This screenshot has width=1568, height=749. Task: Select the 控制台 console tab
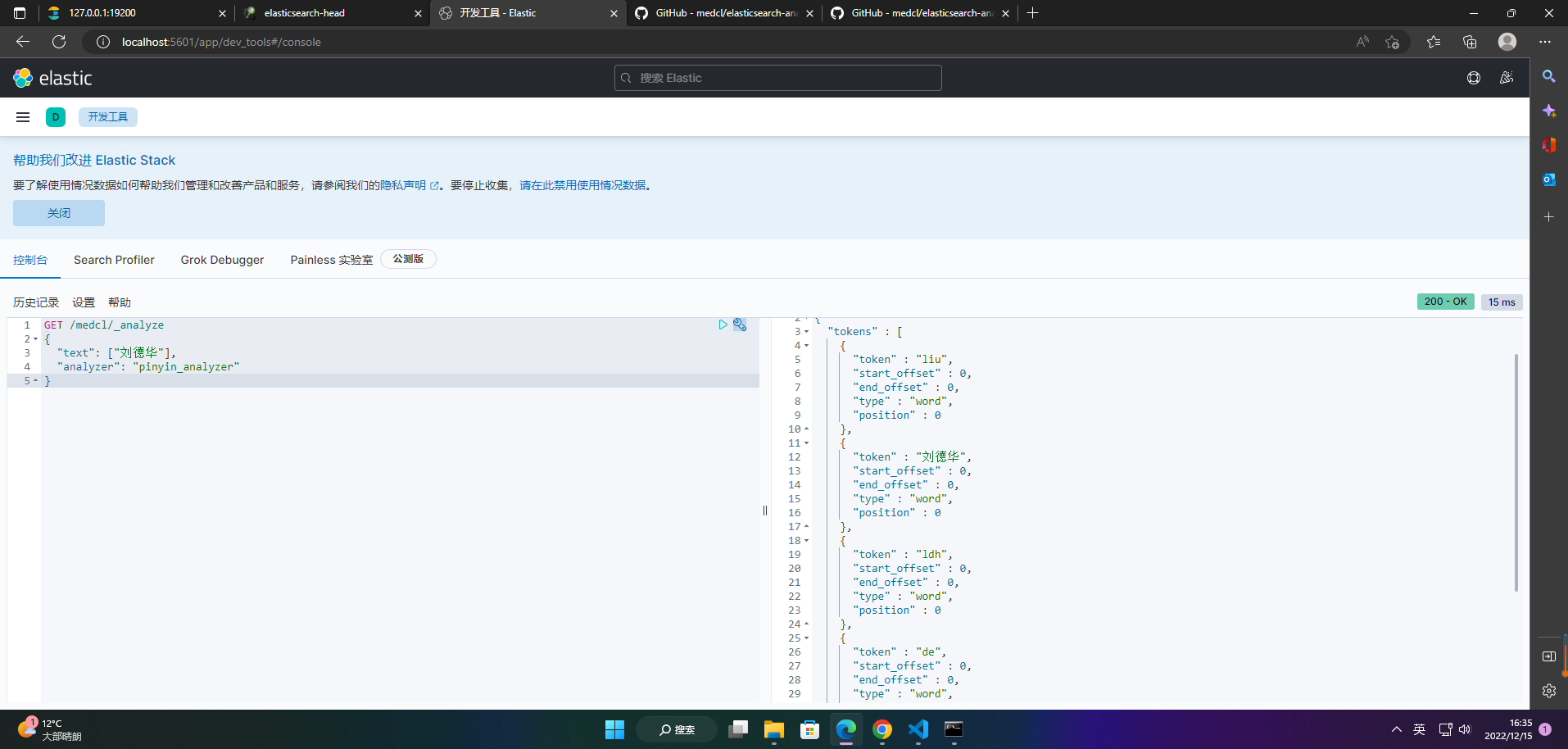point(30,260)
